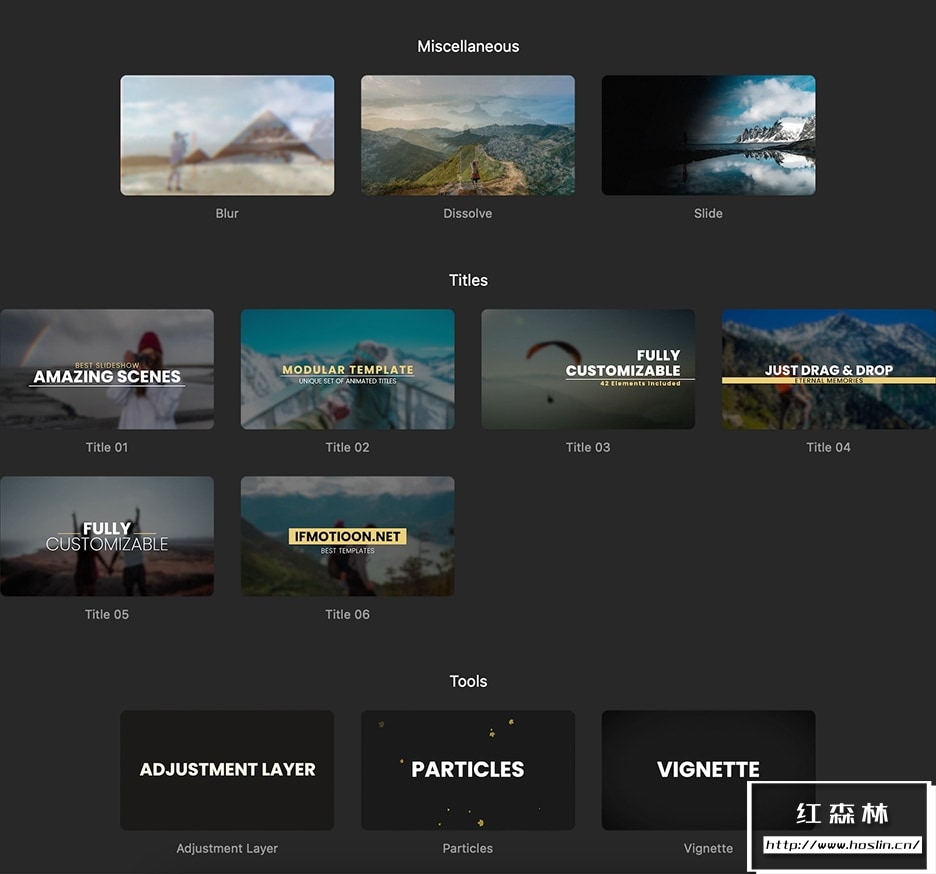Click the Title 03 caption

click(588, 447)
